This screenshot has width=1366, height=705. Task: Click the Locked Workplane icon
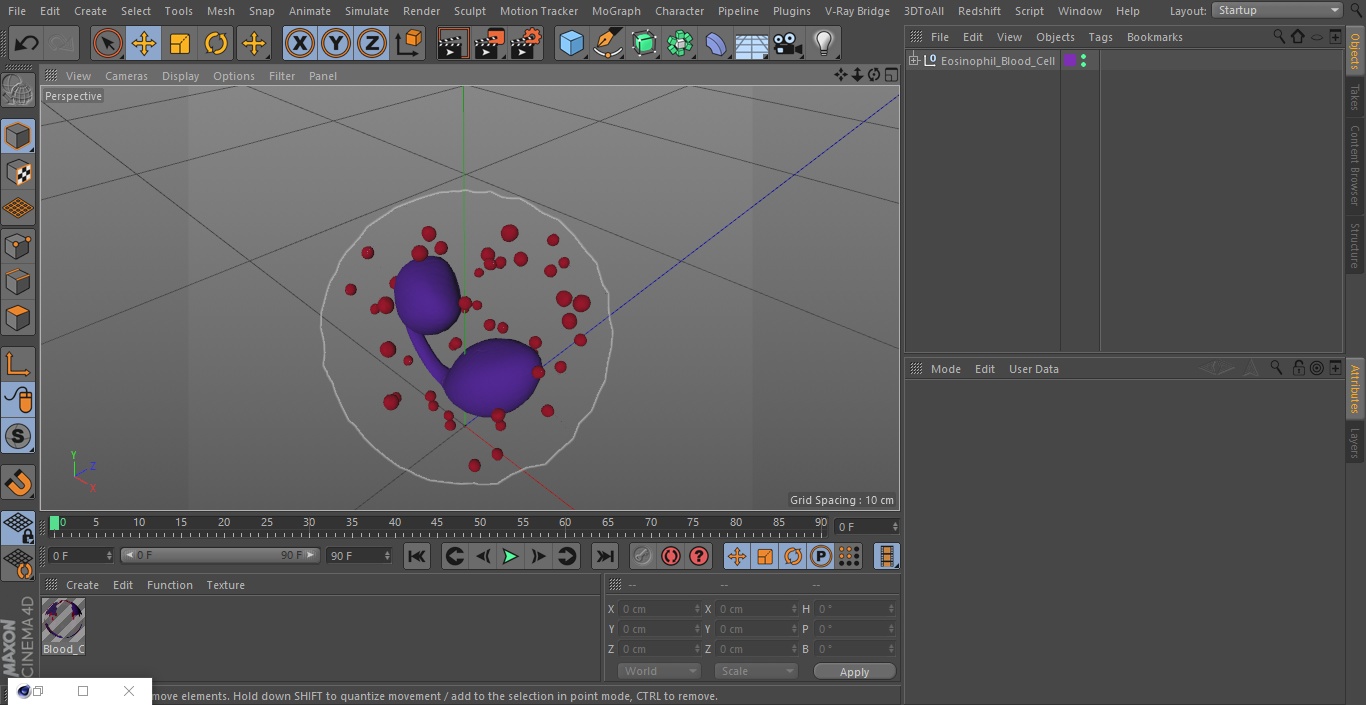click(x=18, y=528)
